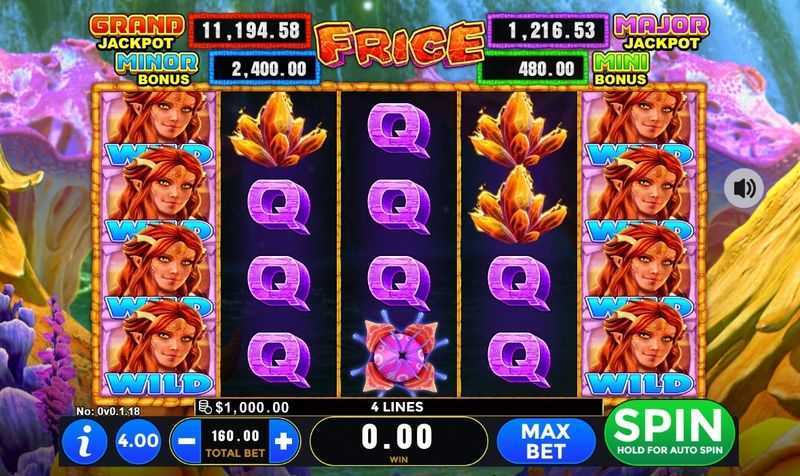The image size is (800, 476).
Task: Click the second flame crystal on reel four
Action: coord(519,204)
